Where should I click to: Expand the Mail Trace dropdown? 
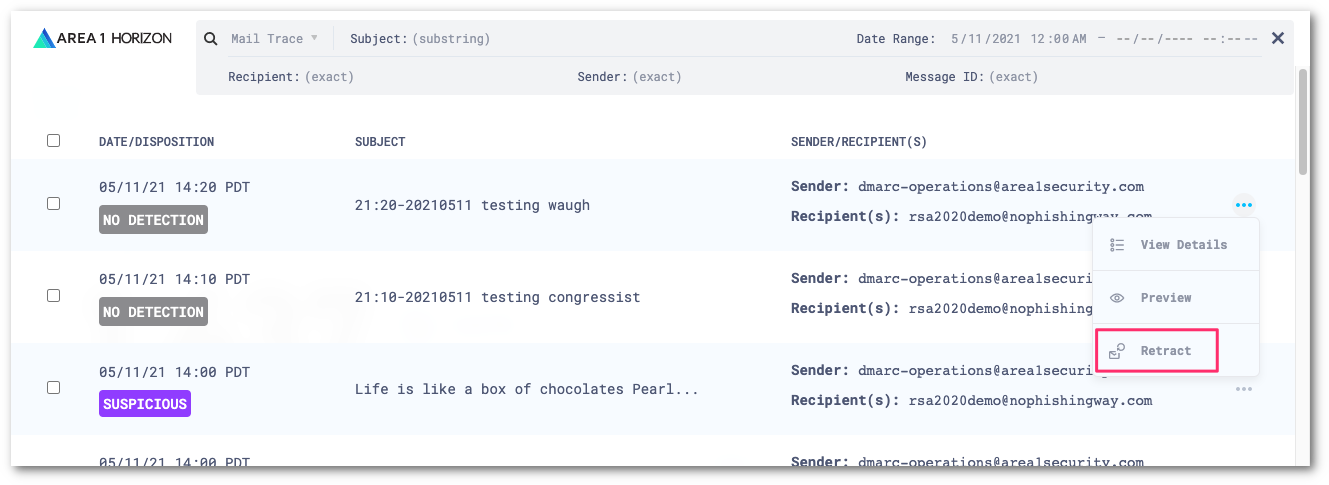point(274,39)
